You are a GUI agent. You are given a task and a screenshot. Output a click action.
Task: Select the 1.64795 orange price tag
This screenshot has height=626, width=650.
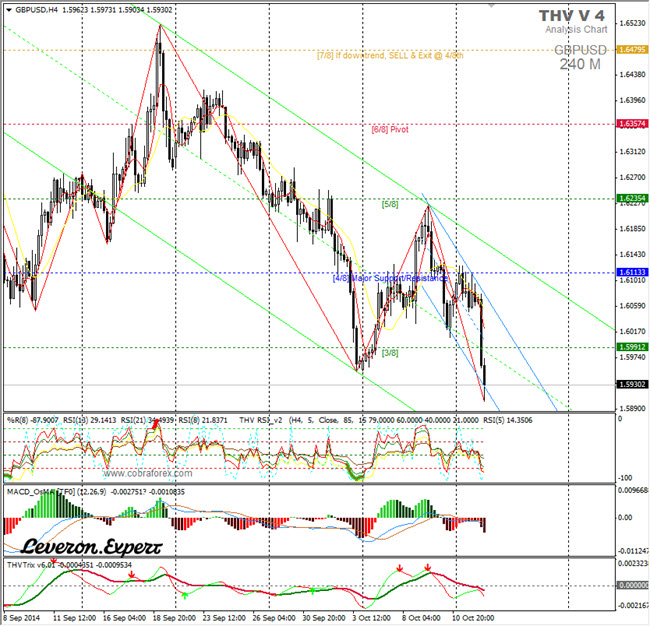[x=631, y=49]
